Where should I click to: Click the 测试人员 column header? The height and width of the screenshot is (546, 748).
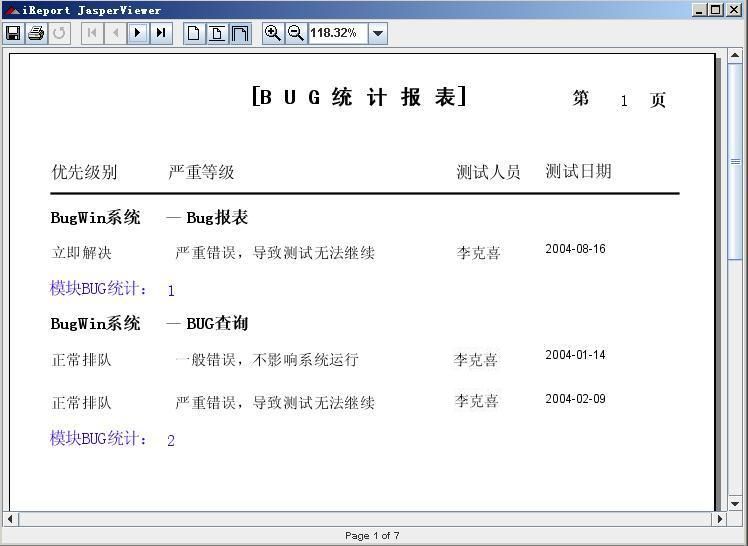click(x=488, y=172)
